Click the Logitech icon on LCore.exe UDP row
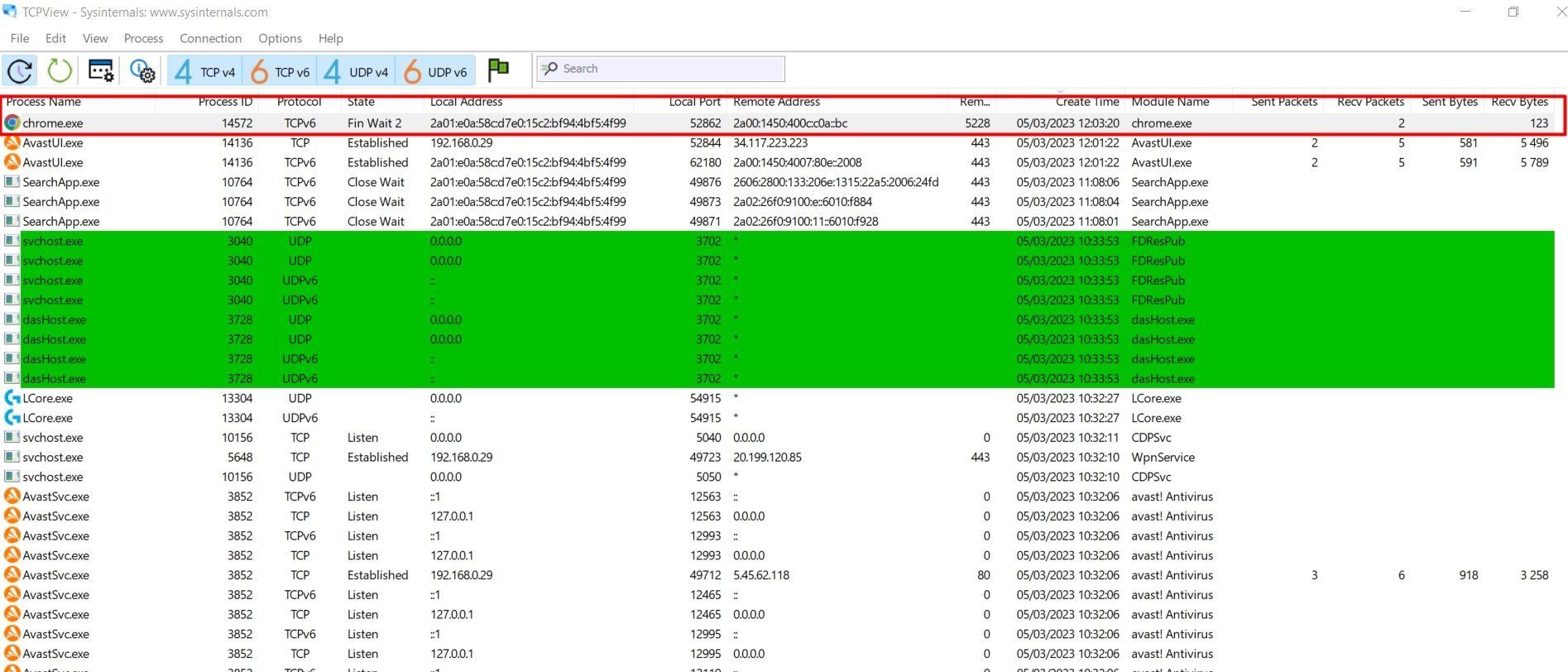This screenshot has height=672, width=1568. point(12,398)
